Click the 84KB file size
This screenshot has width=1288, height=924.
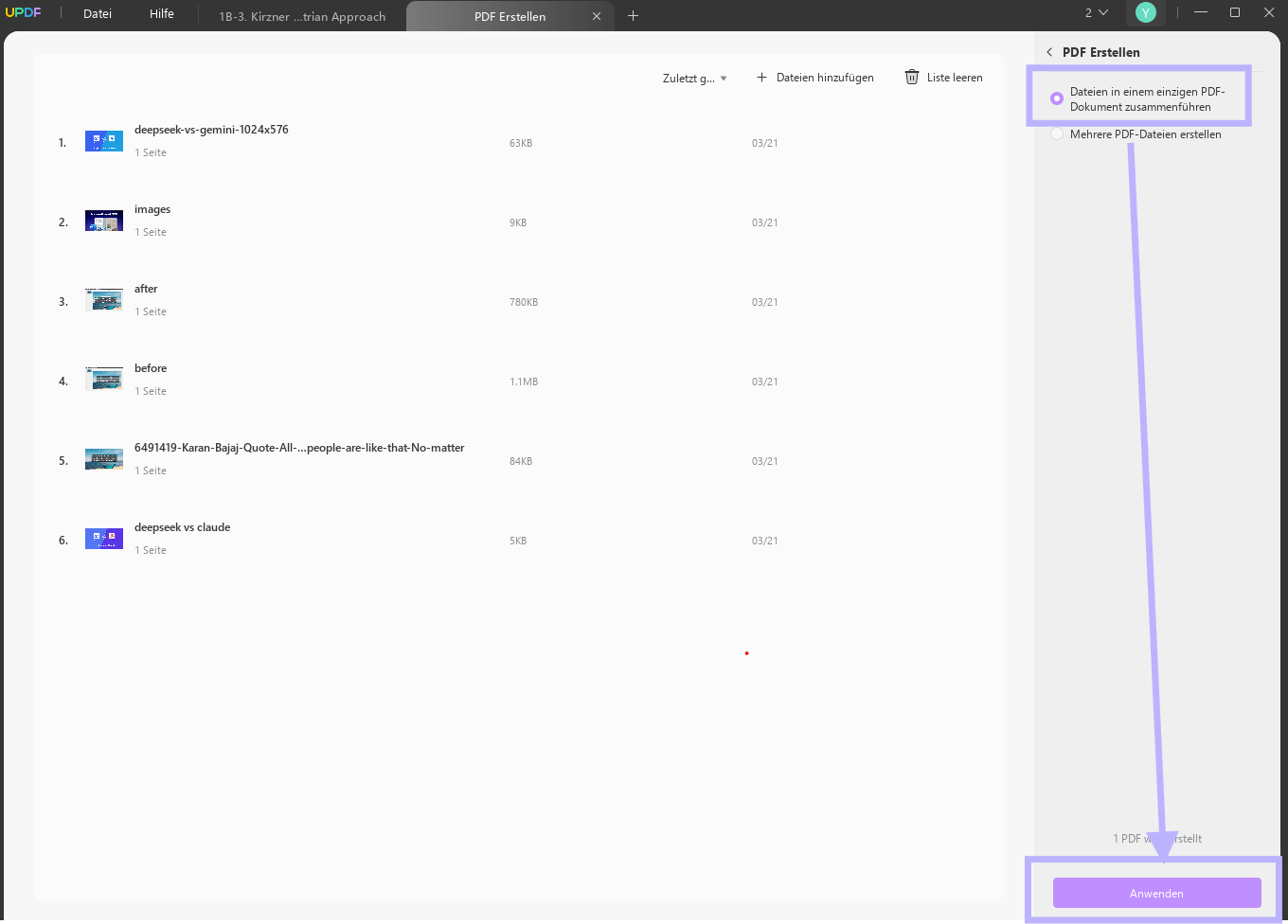521,462
